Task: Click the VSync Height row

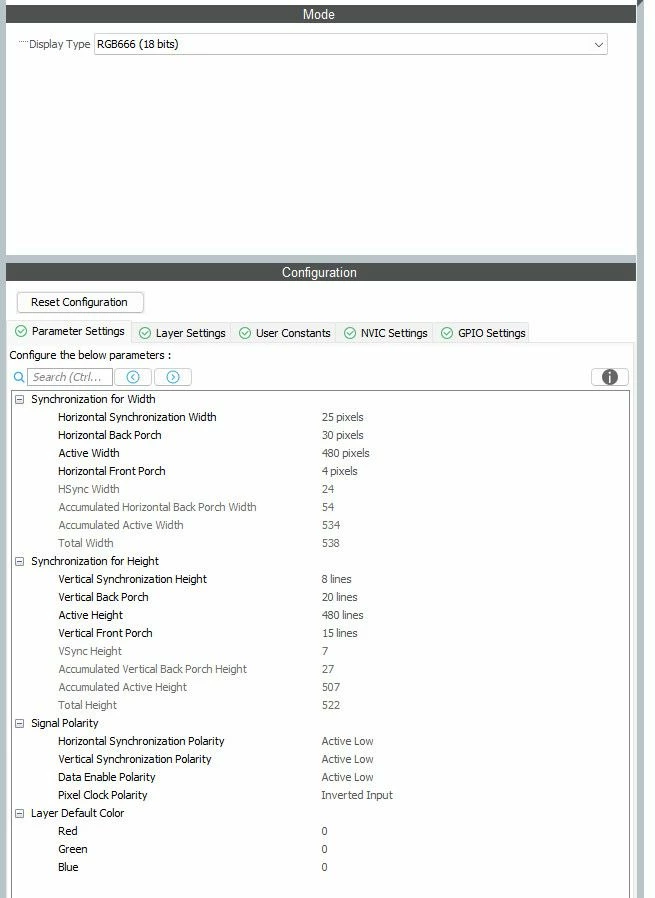Action: click(321, 651)
